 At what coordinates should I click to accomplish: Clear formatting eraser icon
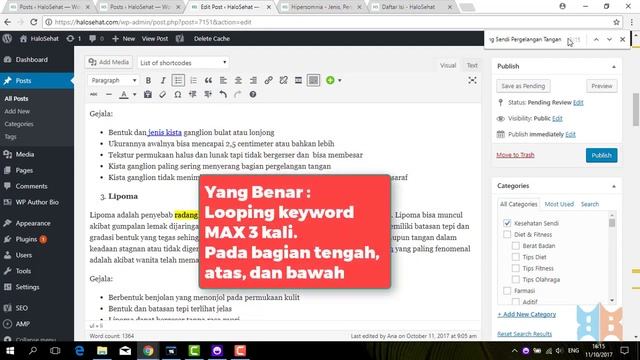[x=162, y=94]
